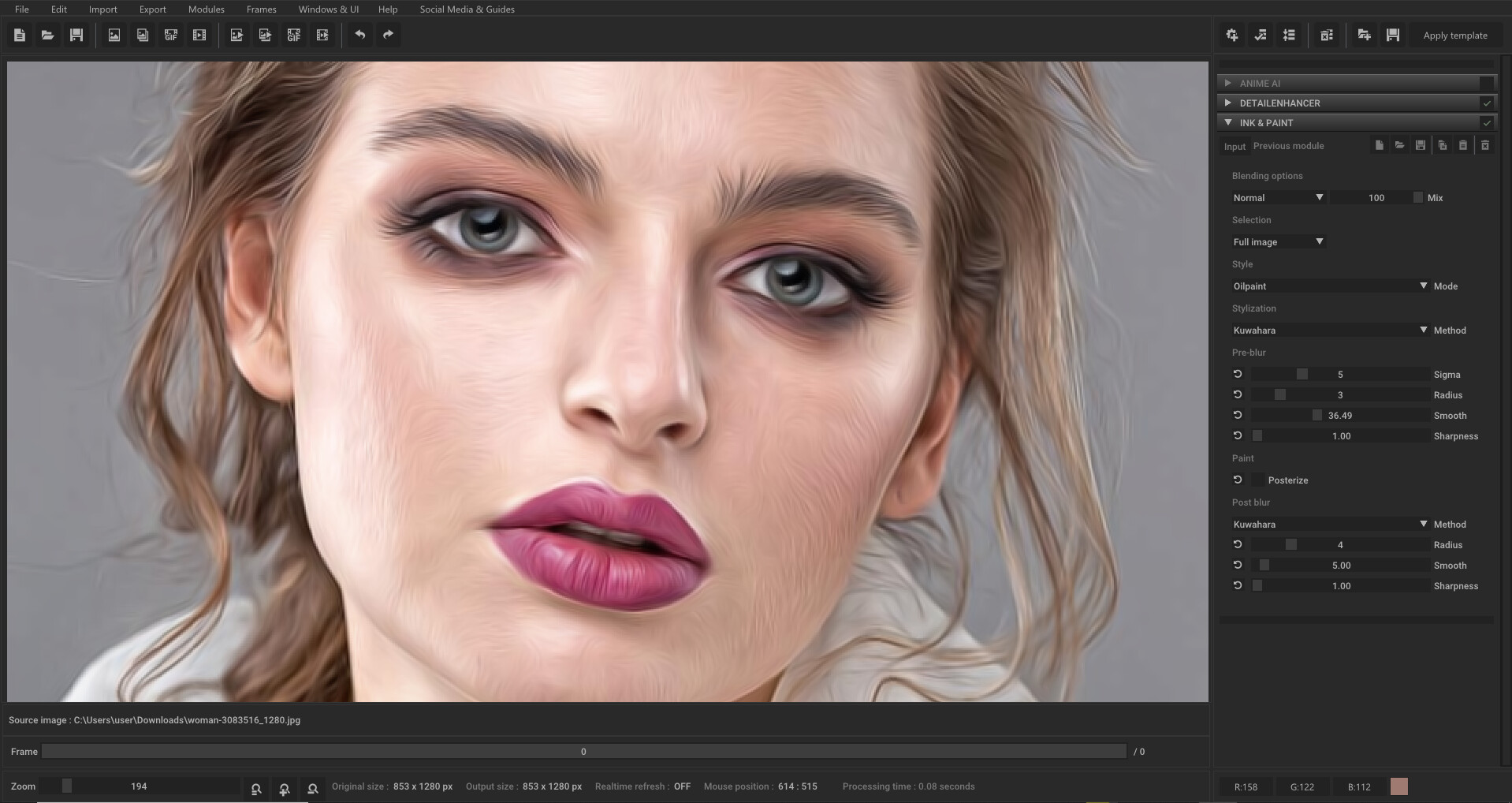Disable the INK & PAINT module checkbox
Viewport: 1512px width, 803px height.
tap(1487, 122)
